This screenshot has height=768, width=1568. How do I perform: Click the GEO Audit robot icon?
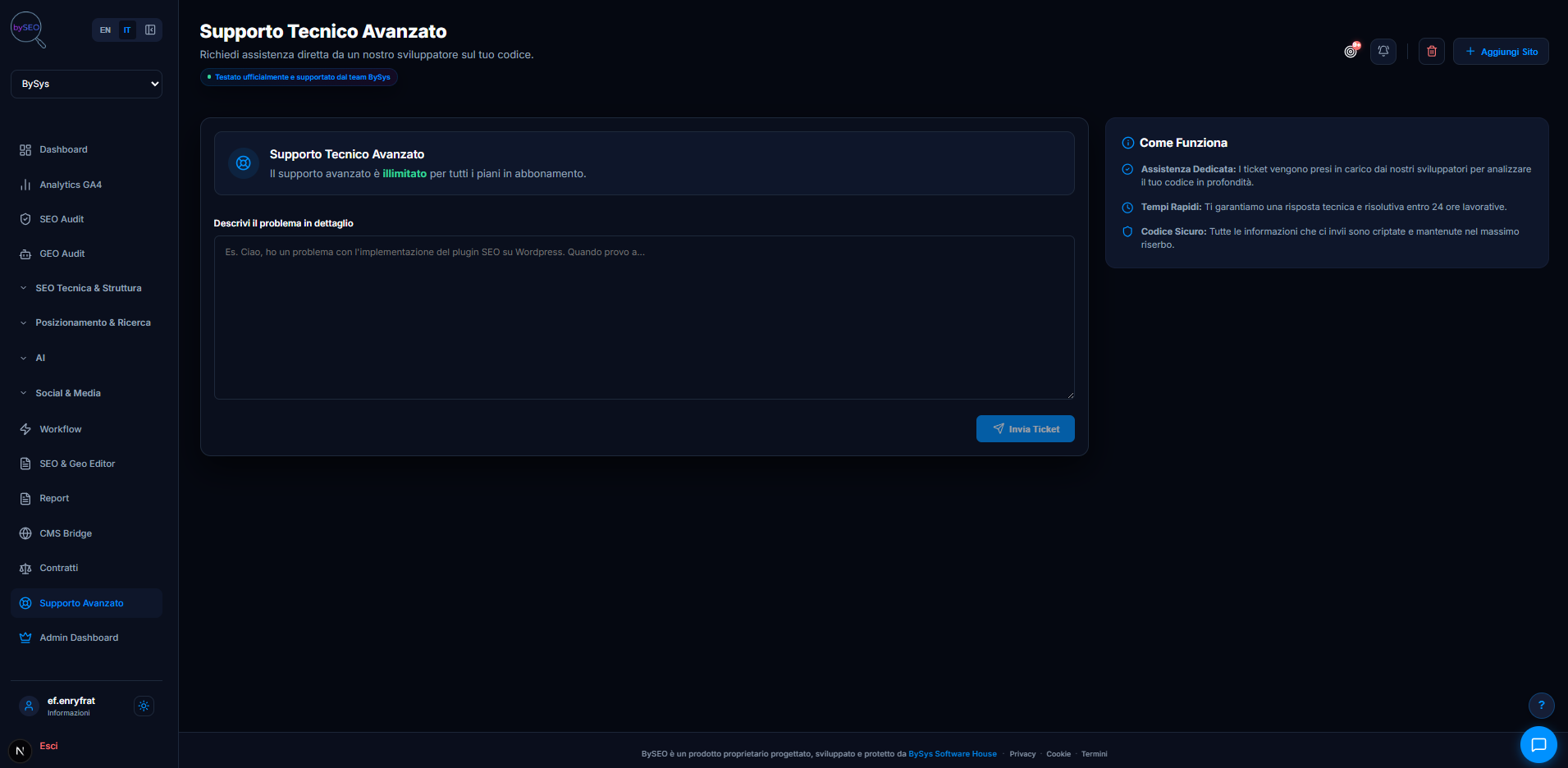click(25, 254)
